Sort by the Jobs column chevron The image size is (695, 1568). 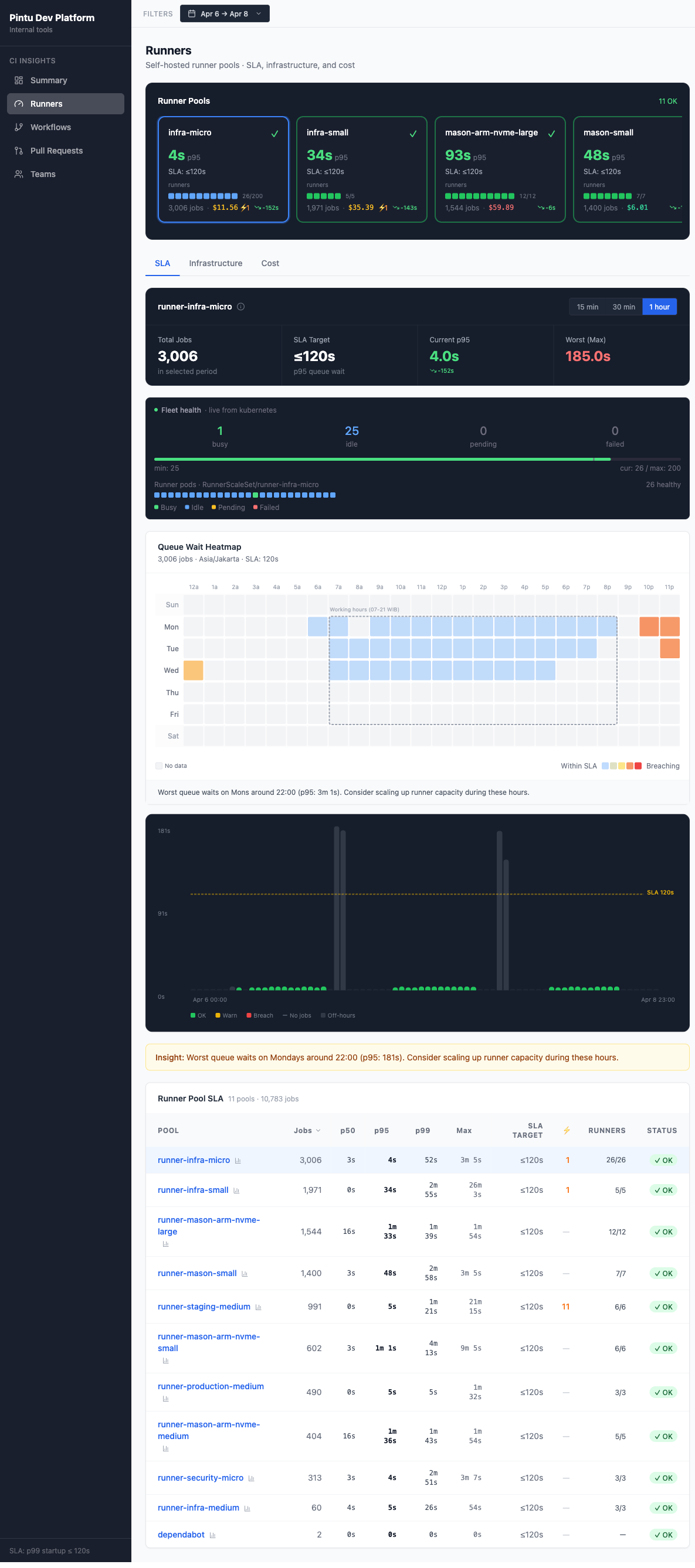point(318,1131)
